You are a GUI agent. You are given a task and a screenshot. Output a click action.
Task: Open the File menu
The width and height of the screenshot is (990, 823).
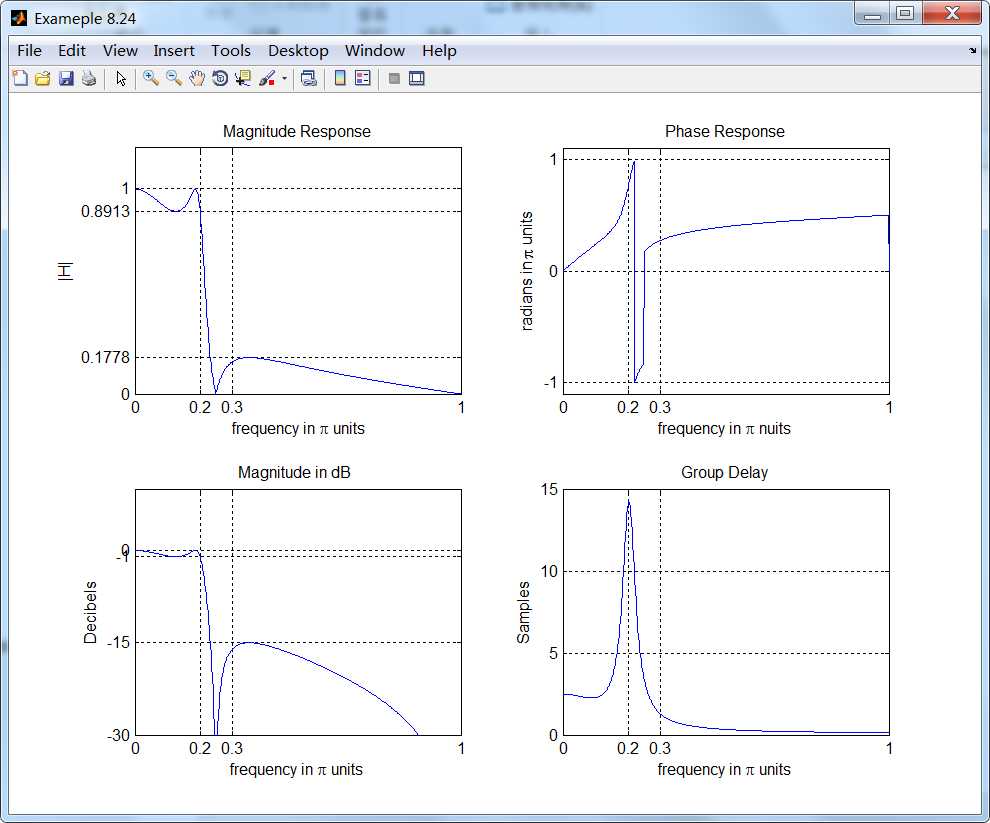click(x=30, y=51)
